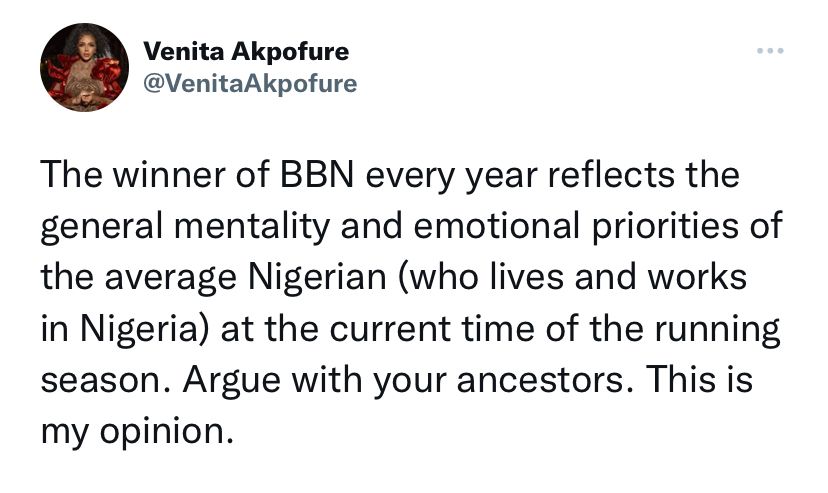Click the text 'Nigeria)' in the fourth line
828x493 pixels.
coord(145,328)
